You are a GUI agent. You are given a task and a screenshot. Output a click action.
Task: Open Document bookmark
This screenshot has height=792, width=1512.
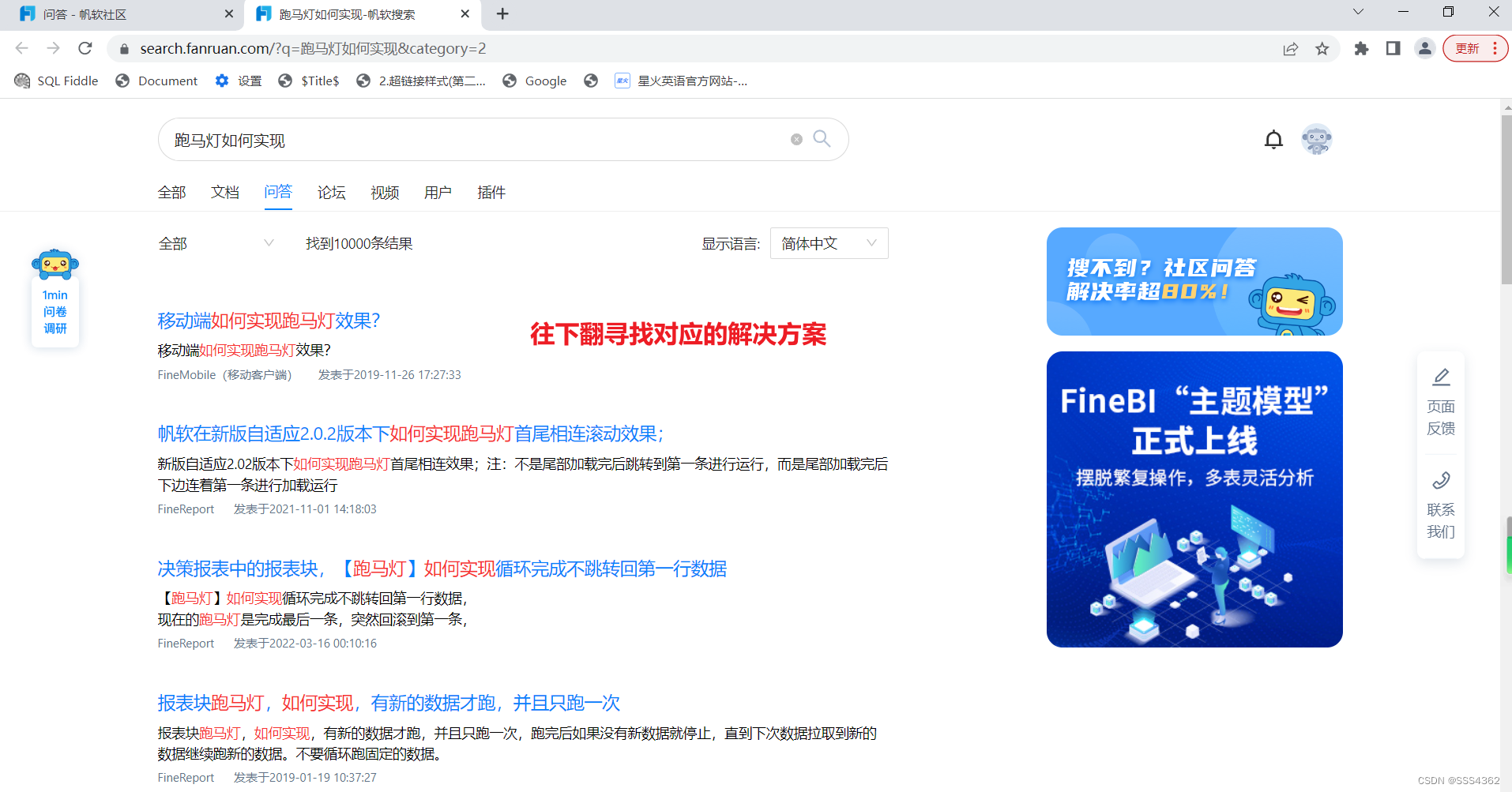[x=156, y=81]
